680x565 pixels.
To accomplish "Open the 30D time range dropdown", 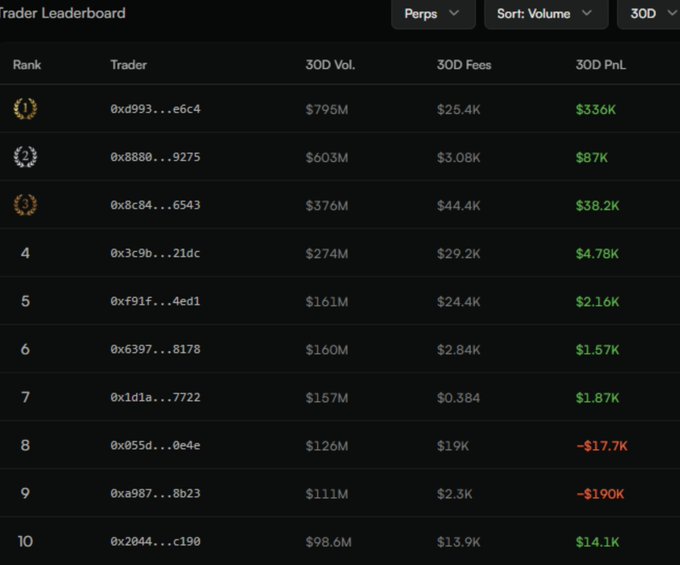I will pos(649,14).
